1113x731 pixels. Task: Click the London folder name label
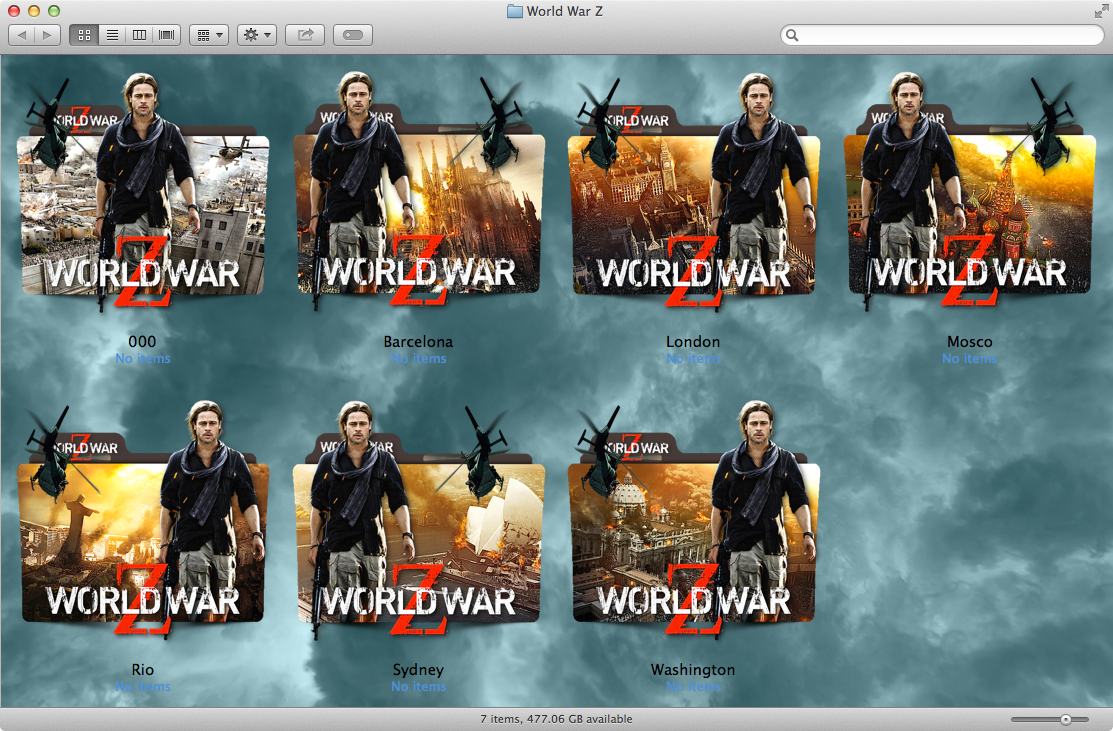point(693,341)
